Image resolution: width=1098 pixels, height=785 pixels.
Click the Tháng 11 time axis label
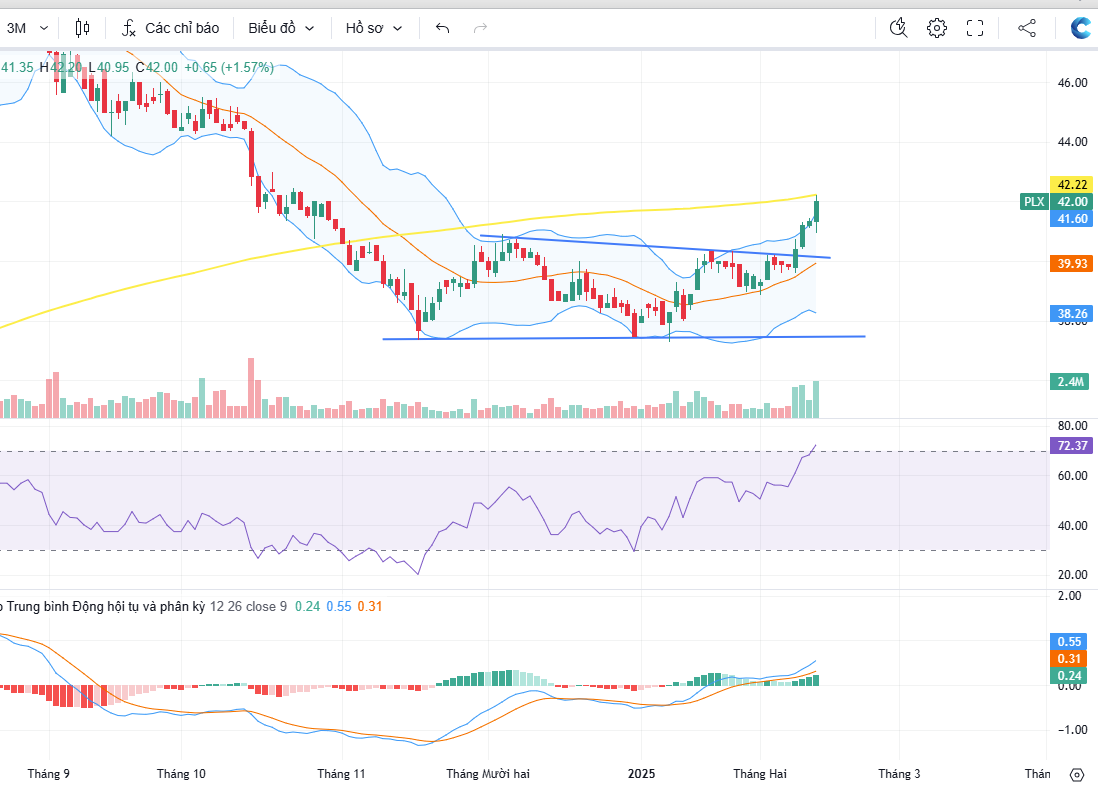341,774
